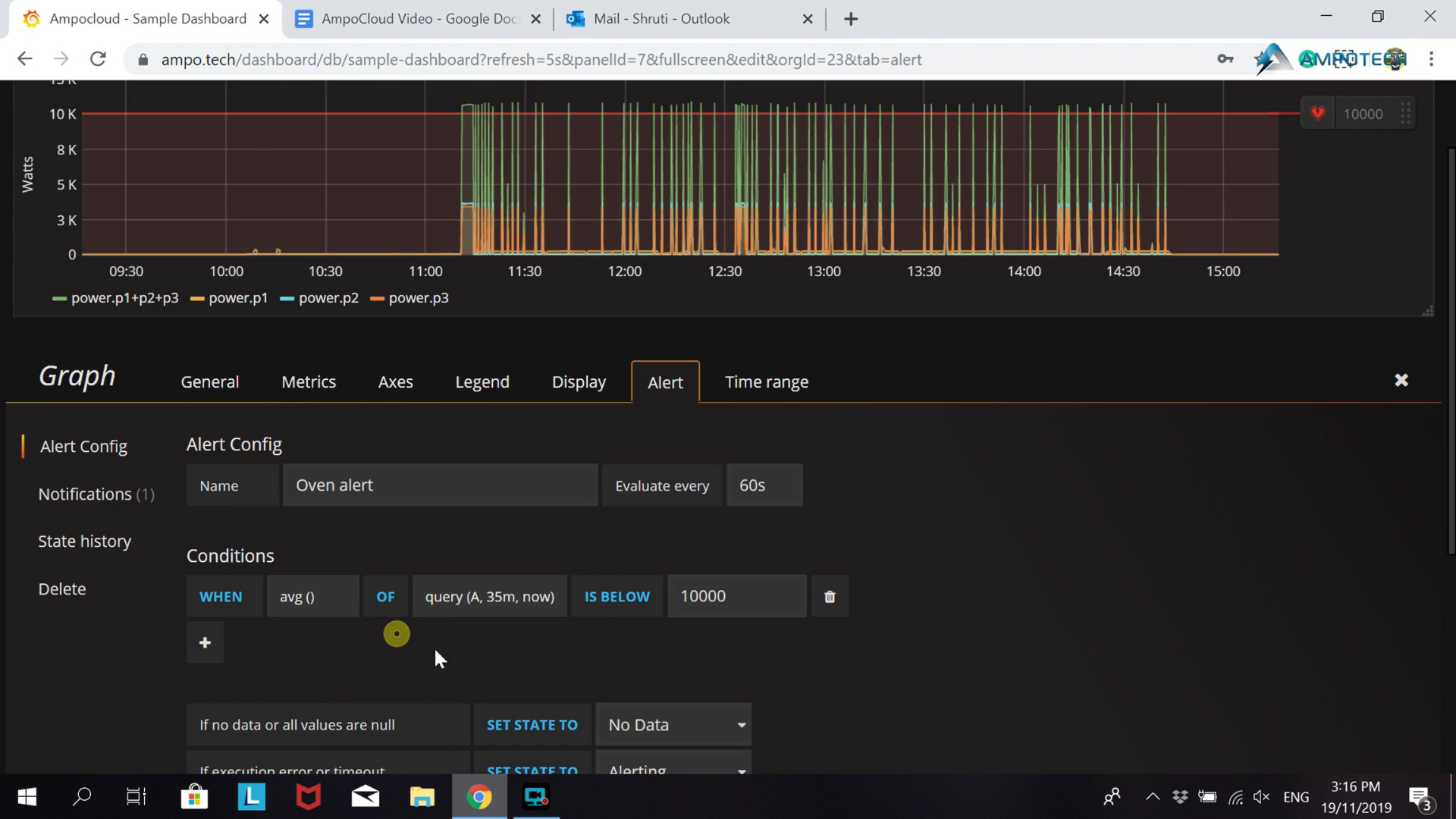
Task: Open the No Data state dropdown
Action: click(673, 725)
